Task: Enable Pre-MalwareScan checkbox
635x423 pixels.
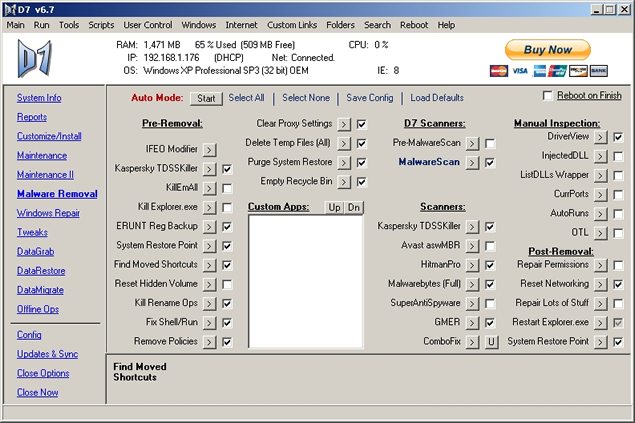Action: point(490,143)
